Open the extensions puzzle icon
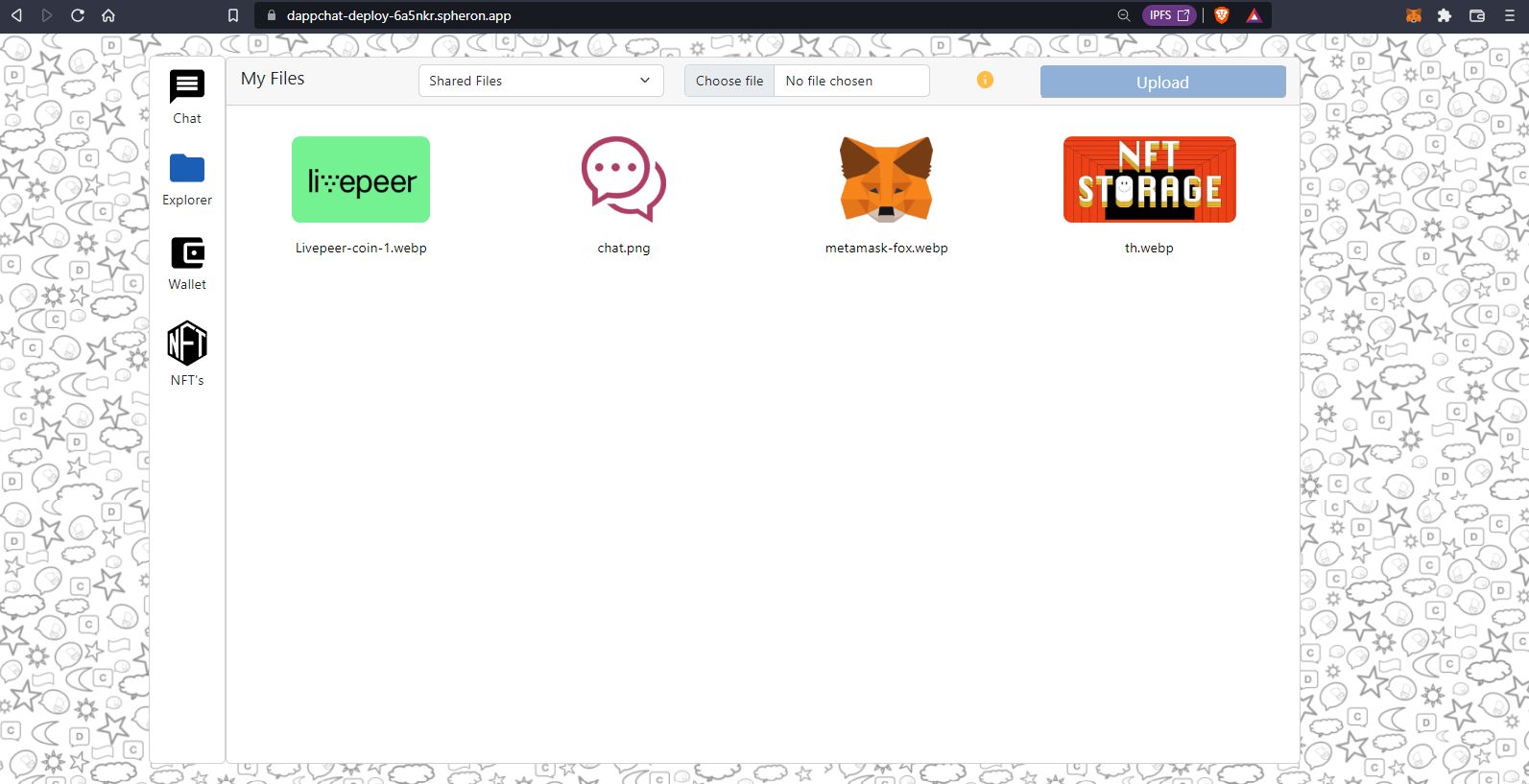 click(x=1445, y=15)
